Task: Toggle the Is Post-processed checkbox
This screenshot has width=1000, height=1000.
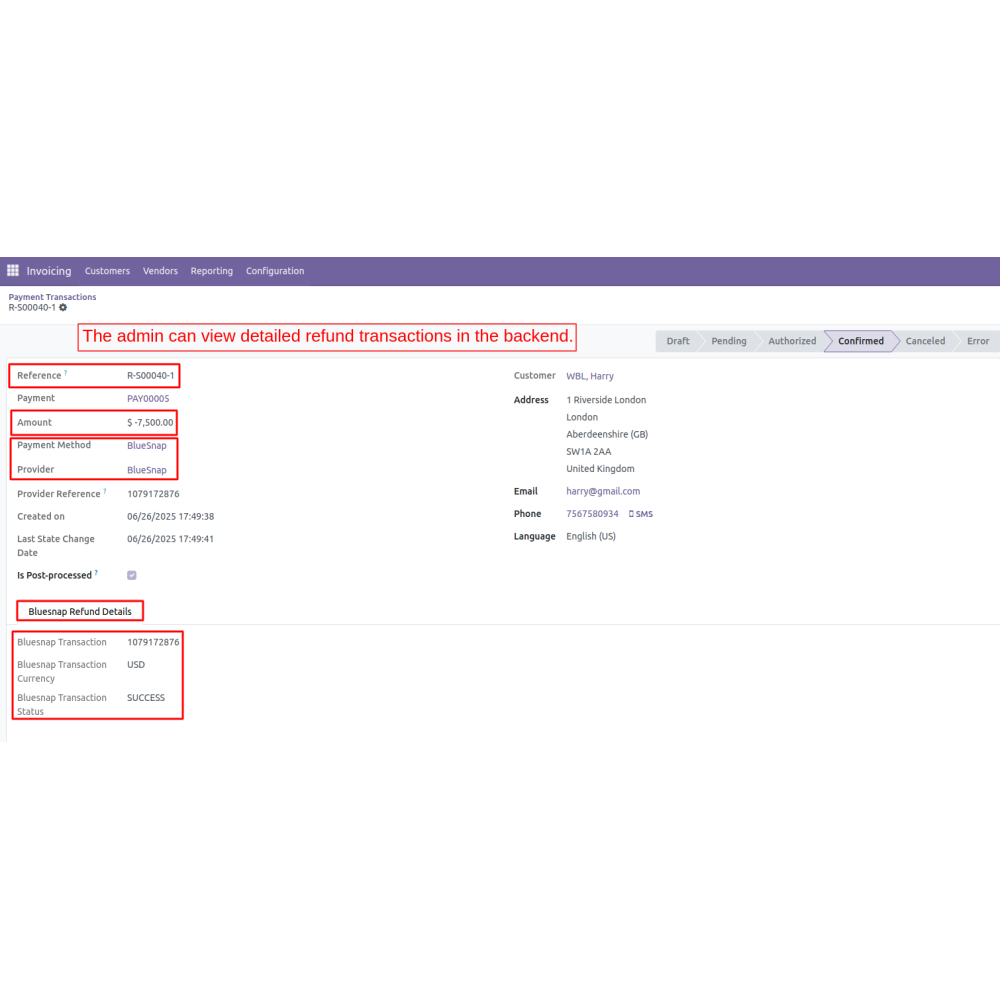Action: [x=132, y=575]
